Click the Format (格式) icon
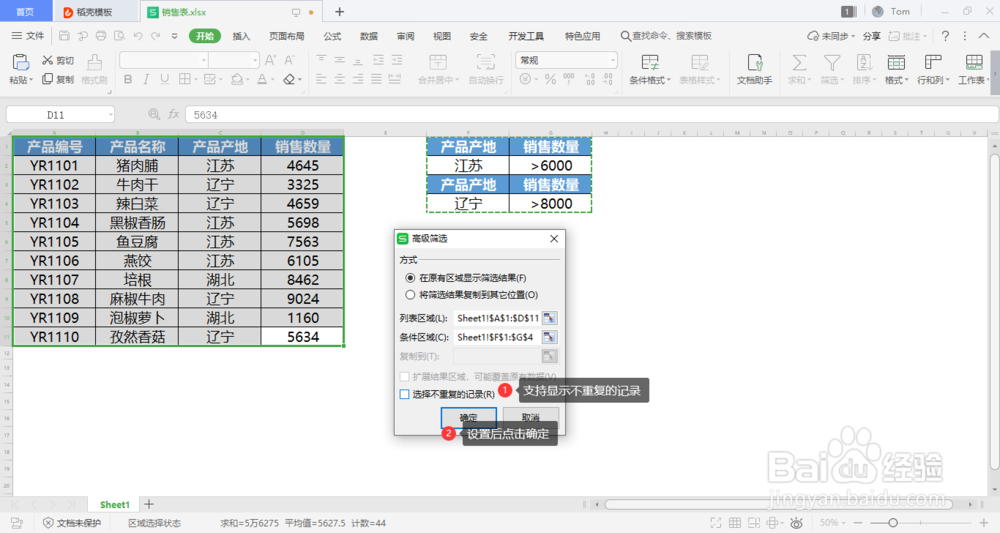The image size is (1000, 533). tap(896, 62)
